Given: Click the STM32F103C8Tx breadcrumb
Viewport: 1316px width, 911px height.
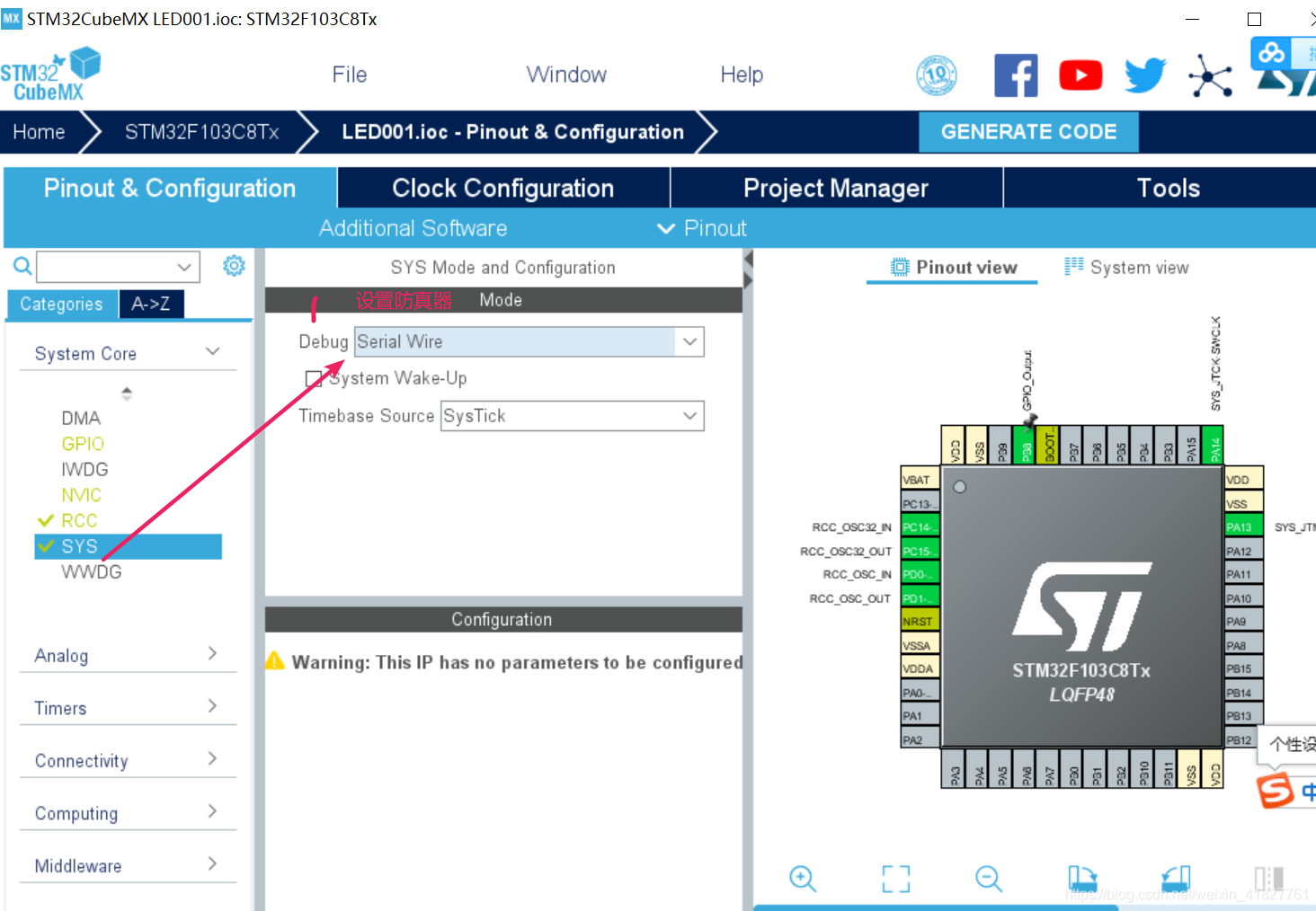Looking at the screenshot, I should click(201, 132).
